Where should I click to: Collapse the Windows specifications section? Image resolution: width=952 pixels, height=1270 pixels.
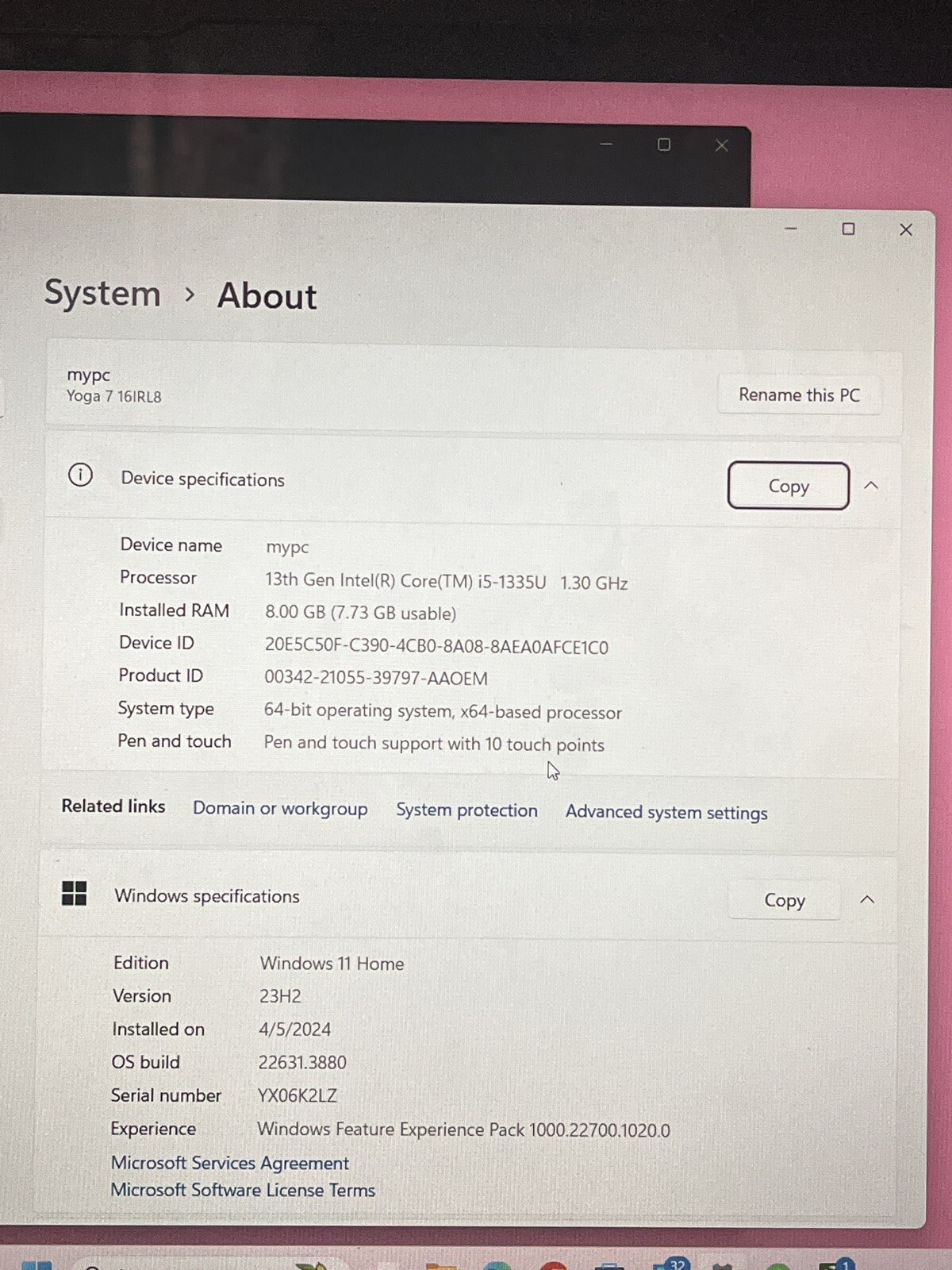(867, 899)
